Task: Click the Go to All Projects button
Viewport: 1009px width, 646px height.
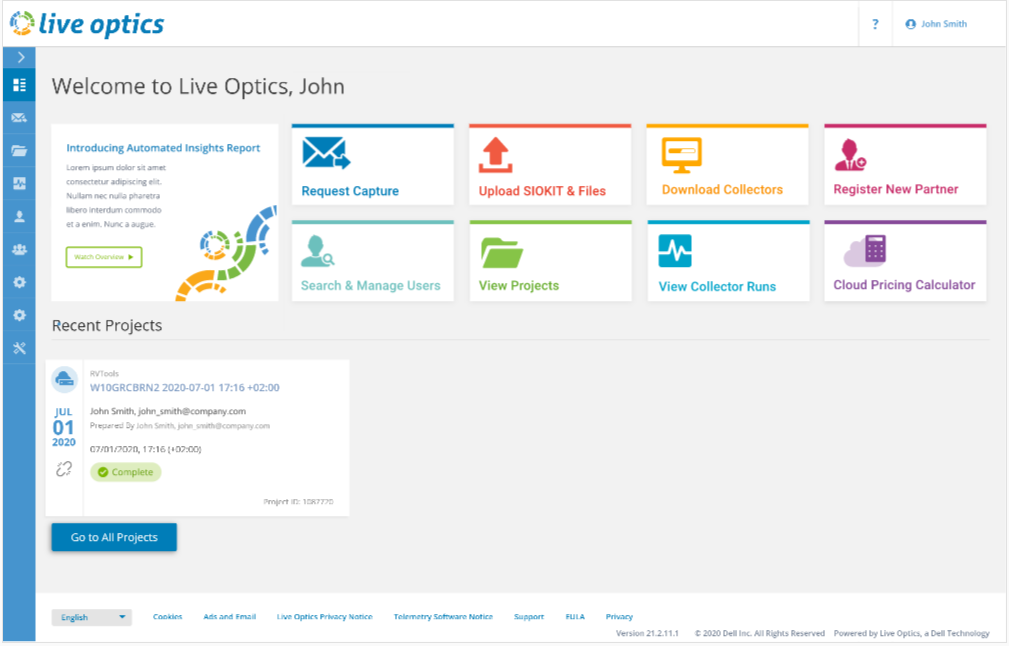Action: [x=114, y=537]
